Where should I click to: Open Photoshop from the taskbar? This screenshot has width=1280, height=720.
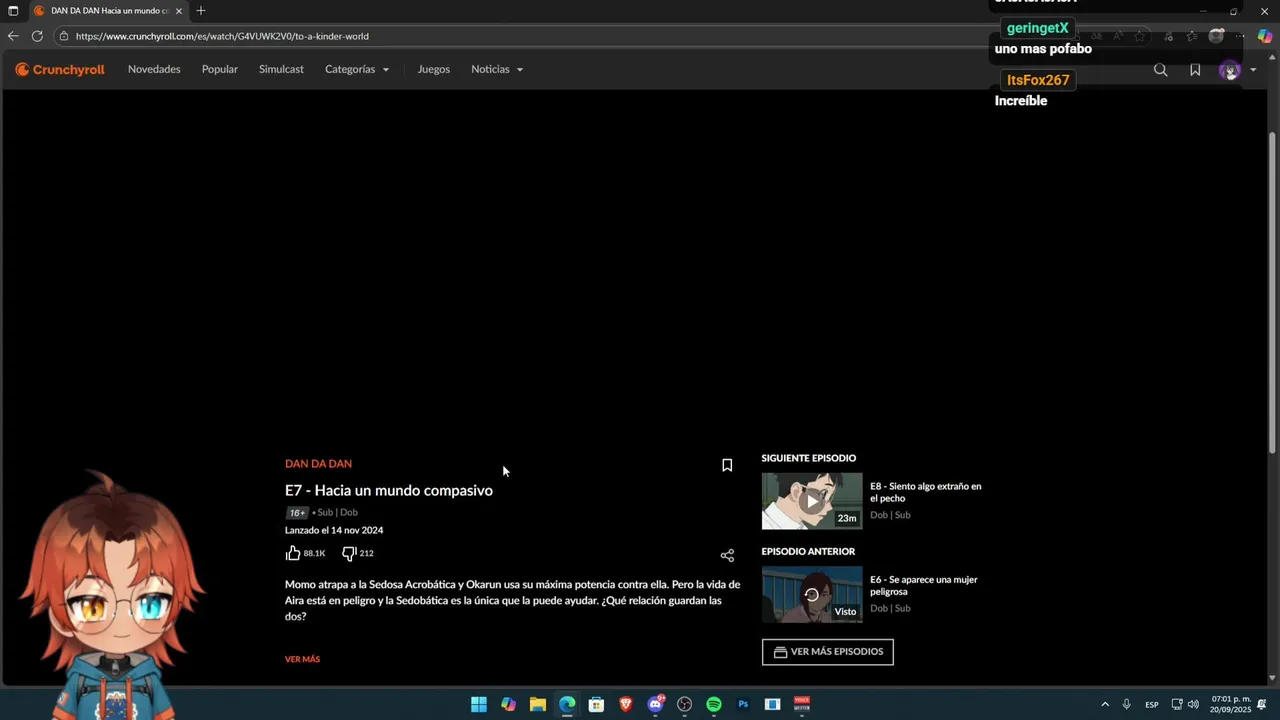point(743,704)
